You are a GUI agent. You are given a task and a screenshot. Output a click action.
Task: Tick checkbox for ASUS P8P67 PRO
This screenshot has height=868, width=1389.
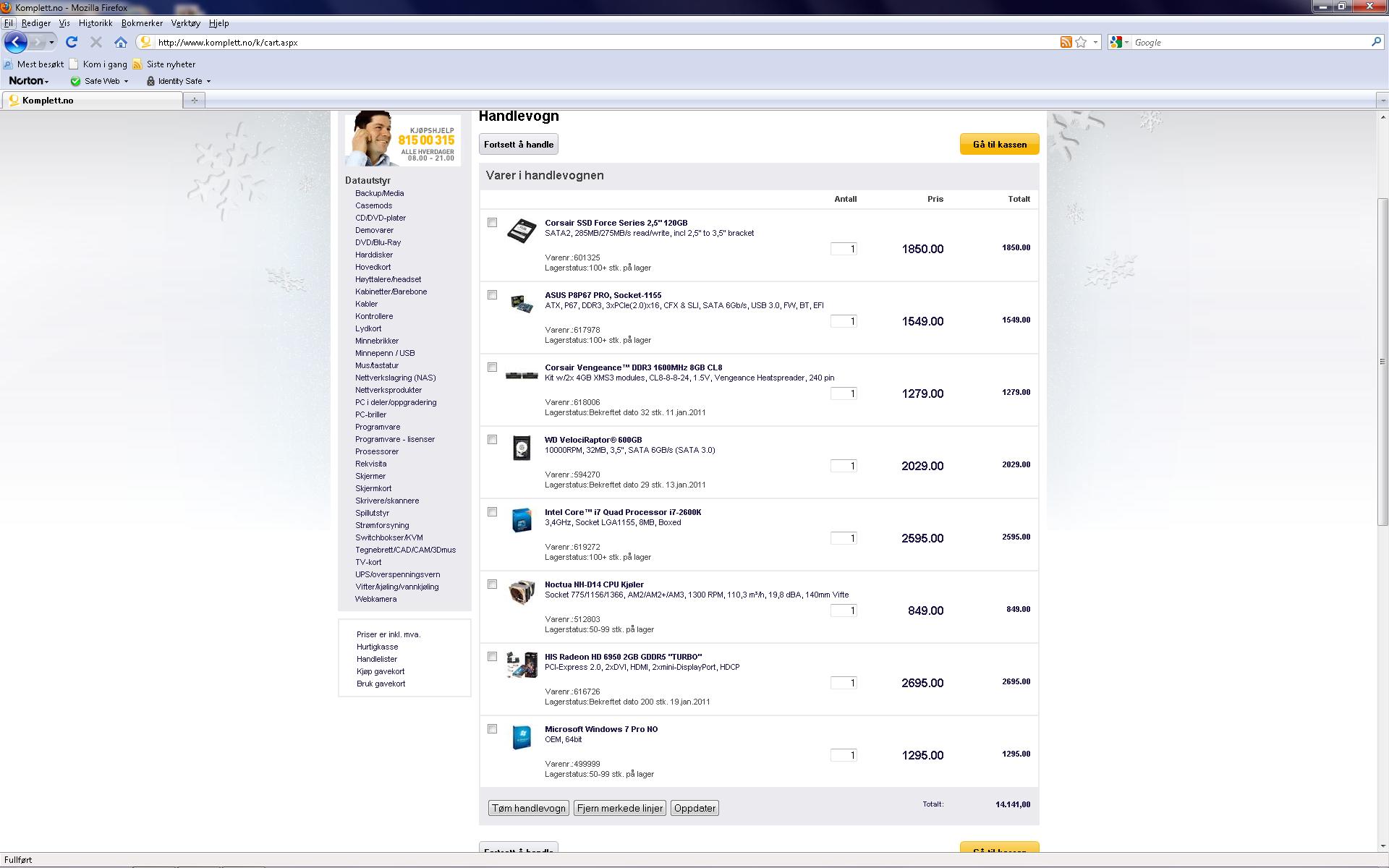(493, 295)
